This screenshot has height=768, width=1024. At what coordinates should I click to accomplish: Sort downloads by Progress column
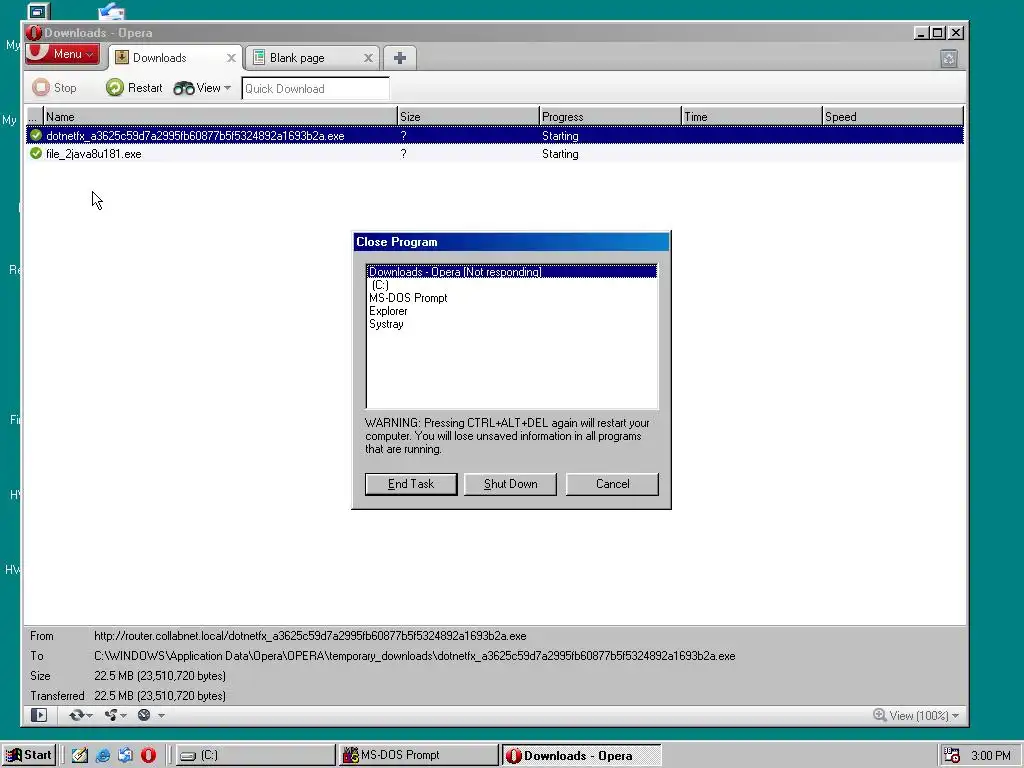pos(610,116)
